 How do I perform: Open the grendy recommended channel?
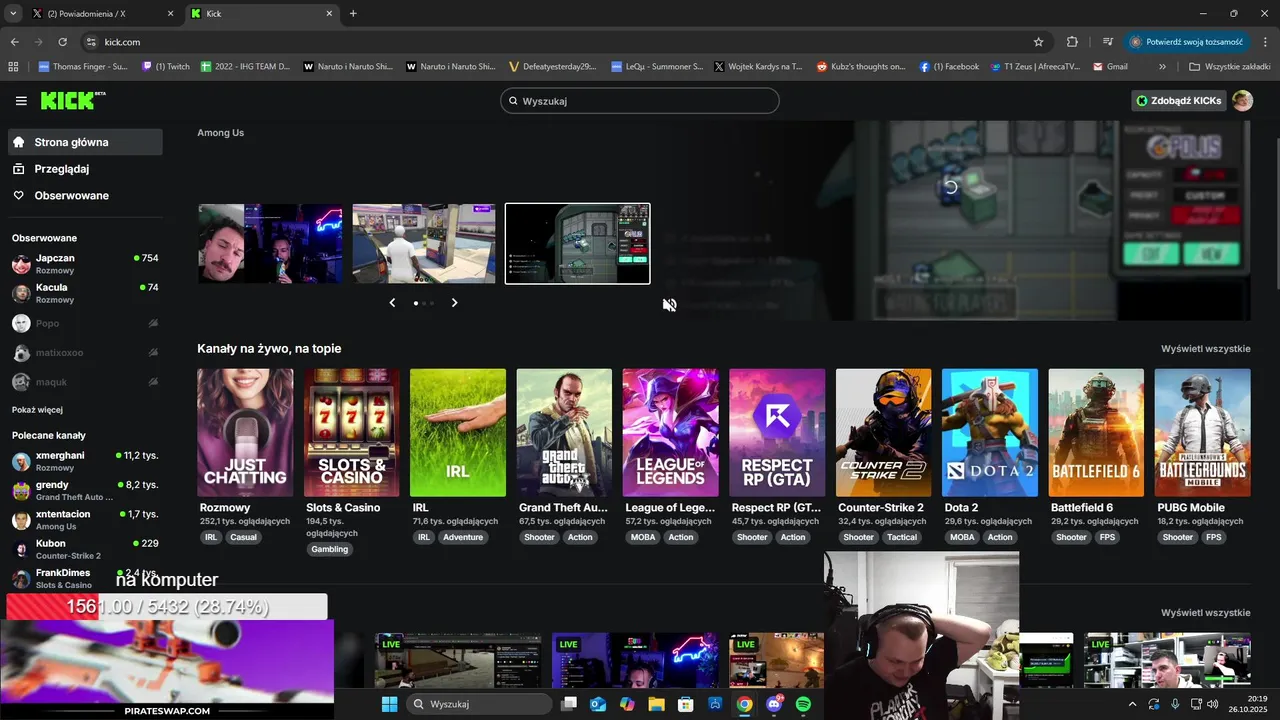[x=85, y=490]
